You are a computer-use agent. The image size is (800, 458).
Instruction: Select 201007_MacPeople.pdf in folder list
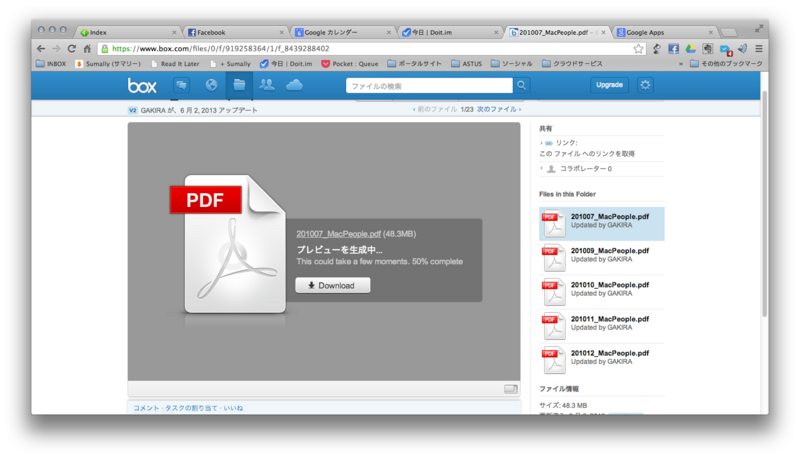[x=602, y=223]
